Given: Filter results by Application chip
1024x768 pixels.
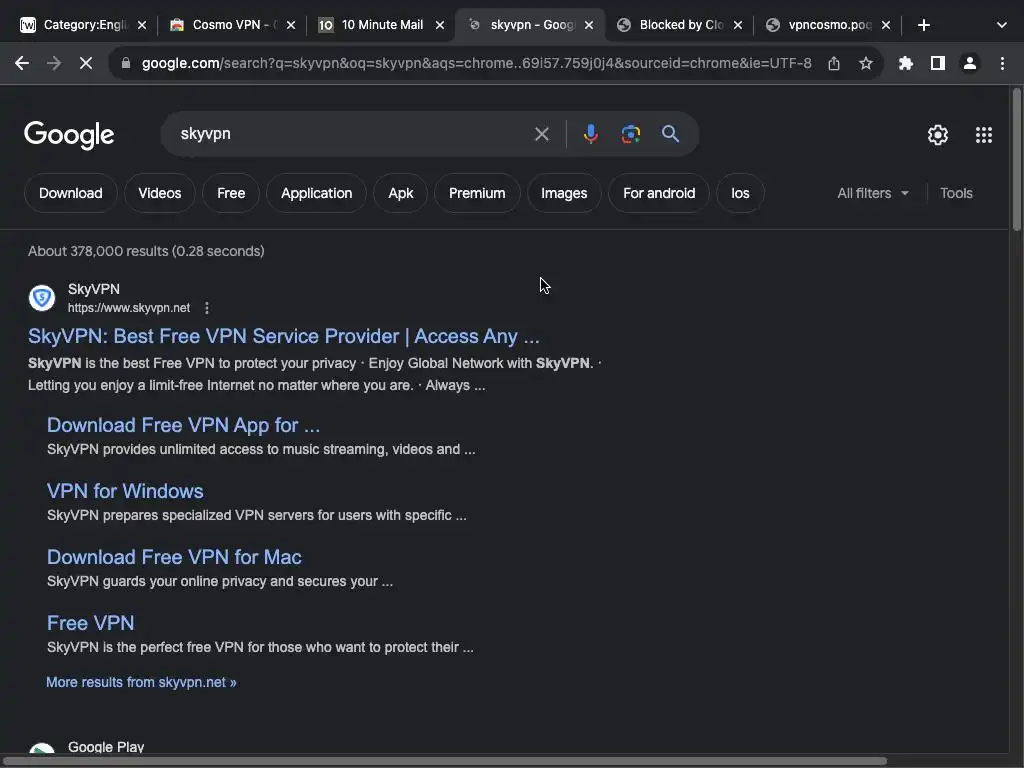Looking at the screenshot, I should pos(317,193).
